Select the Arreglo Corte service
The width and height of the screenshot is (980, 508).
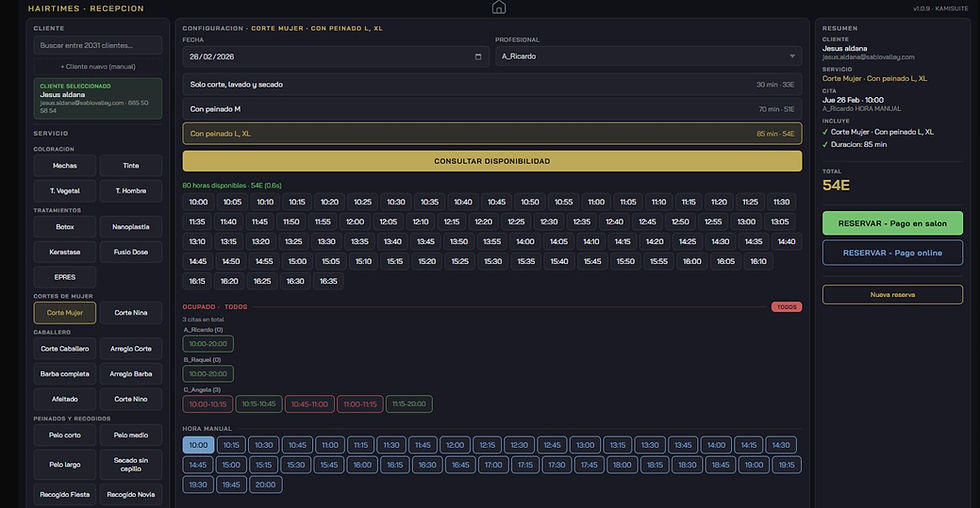(x=131, y=349)
